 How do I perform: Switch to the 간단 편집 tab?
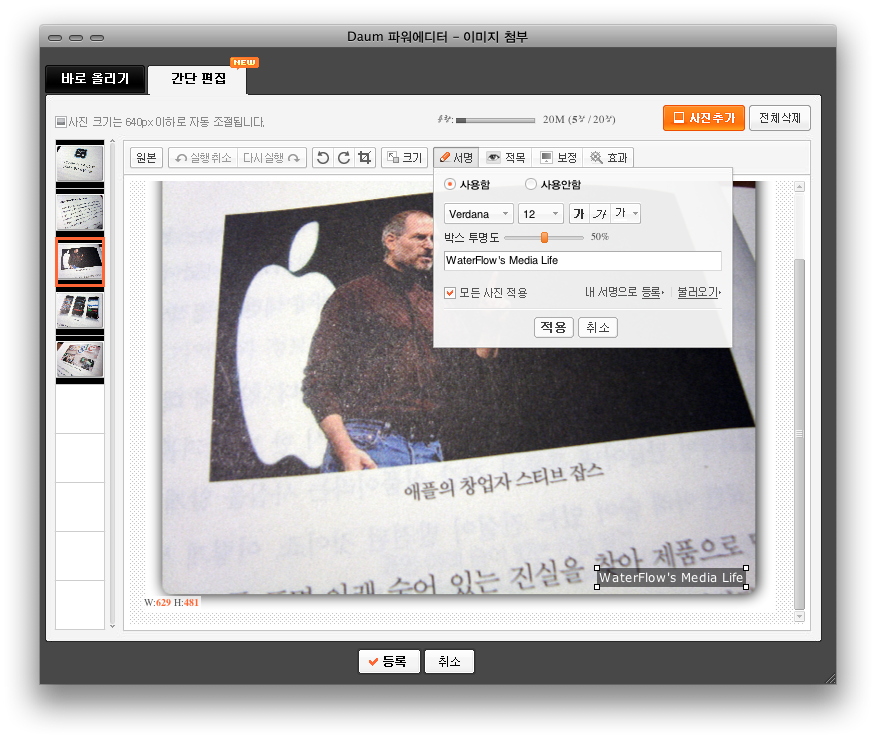coord(198,79)
